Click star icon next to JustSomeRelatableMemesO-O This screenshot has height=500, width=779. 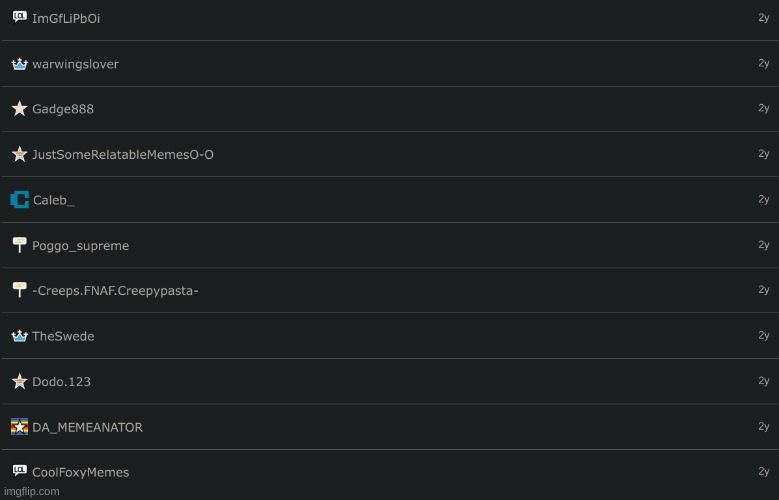point(19,154)
